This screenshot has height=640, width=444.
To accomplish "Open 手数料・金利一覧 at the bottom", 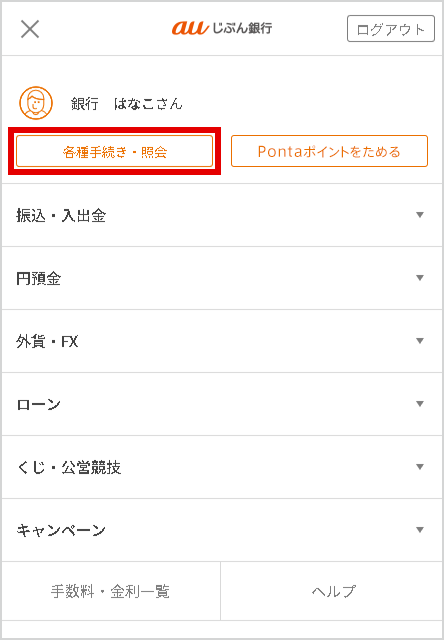I will (111, 591).
